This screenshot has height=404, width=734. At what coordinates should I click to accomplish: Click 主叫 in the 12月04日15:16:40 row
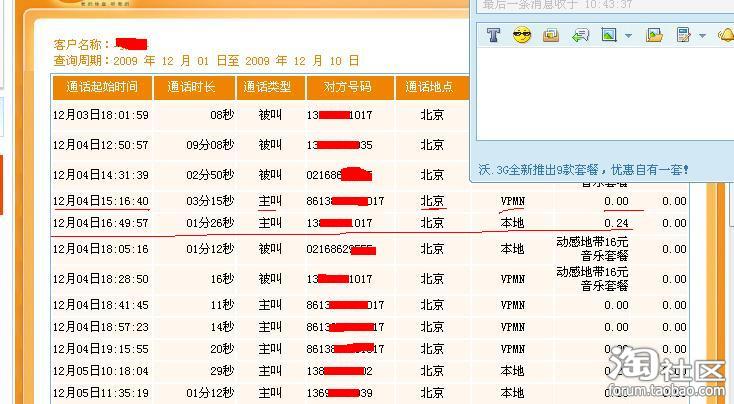coord(270,201)
